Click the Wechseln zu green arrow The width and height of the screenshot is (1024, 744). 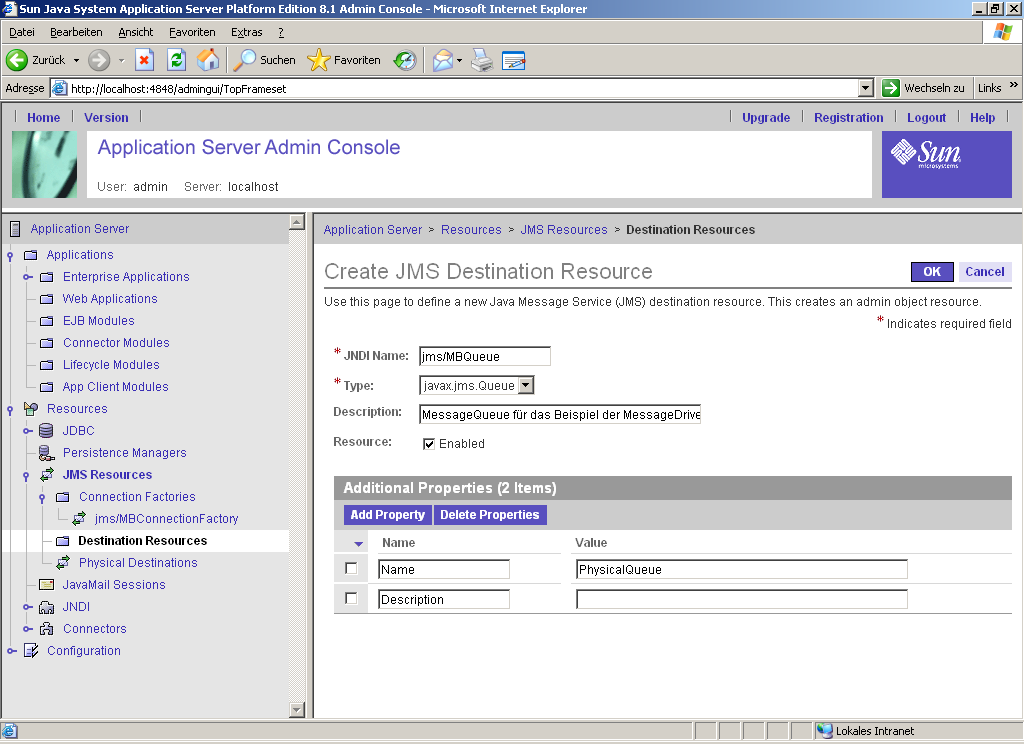pos(891,88)
